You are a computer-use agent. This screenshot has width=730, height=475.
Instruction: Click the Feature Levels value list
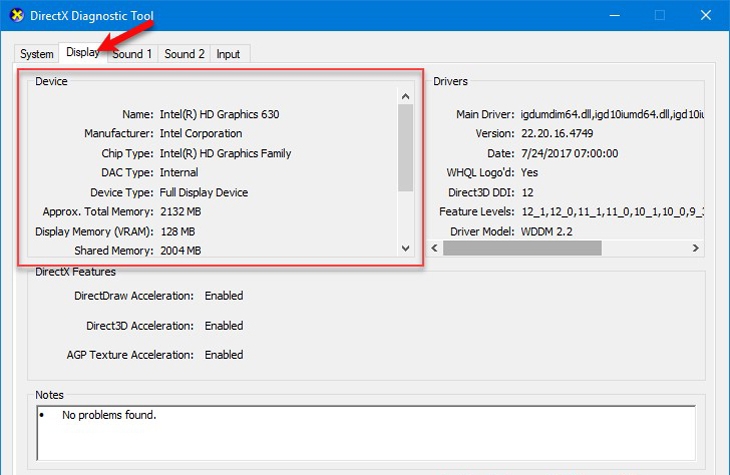612,211
